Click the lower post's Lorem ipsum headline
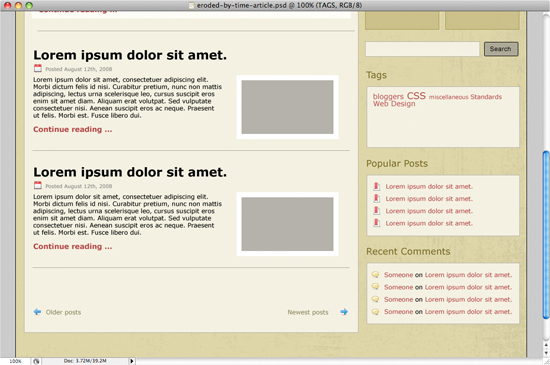The height and width of the screenshot is (365, 550). click(x=130, y=172)
